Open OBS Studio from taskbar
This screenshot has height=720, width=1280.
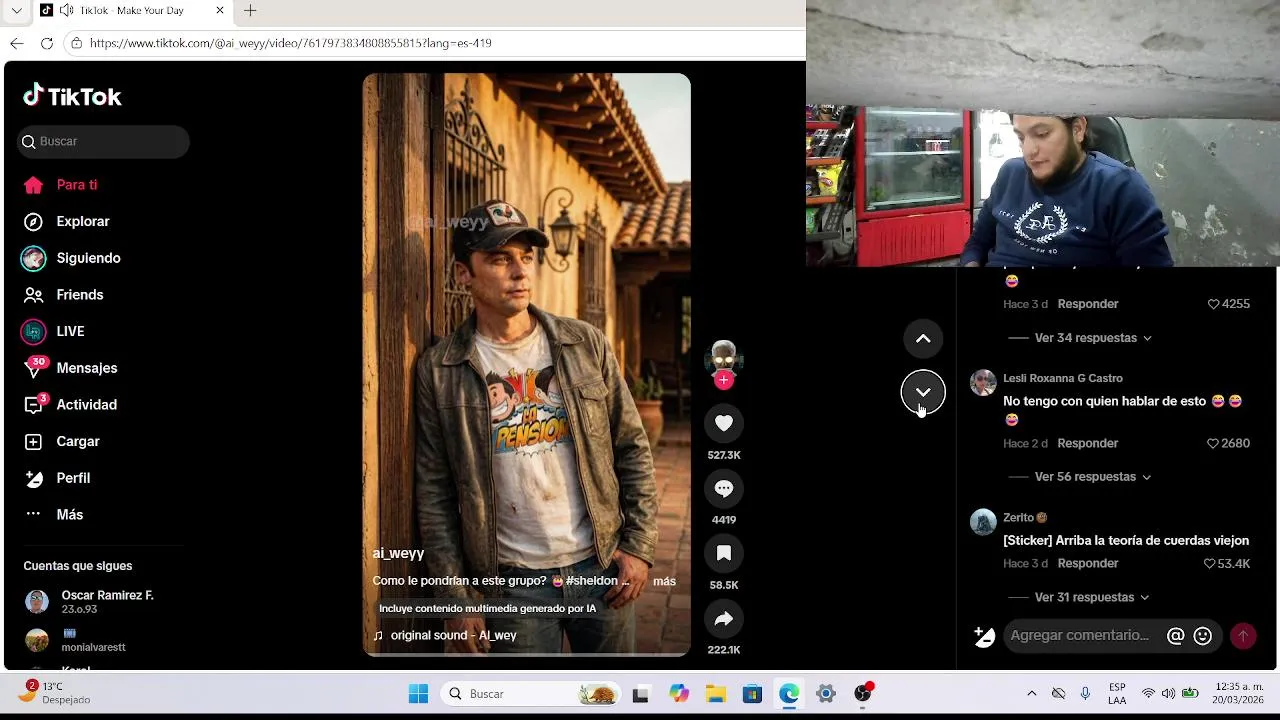tap(863, 694)
